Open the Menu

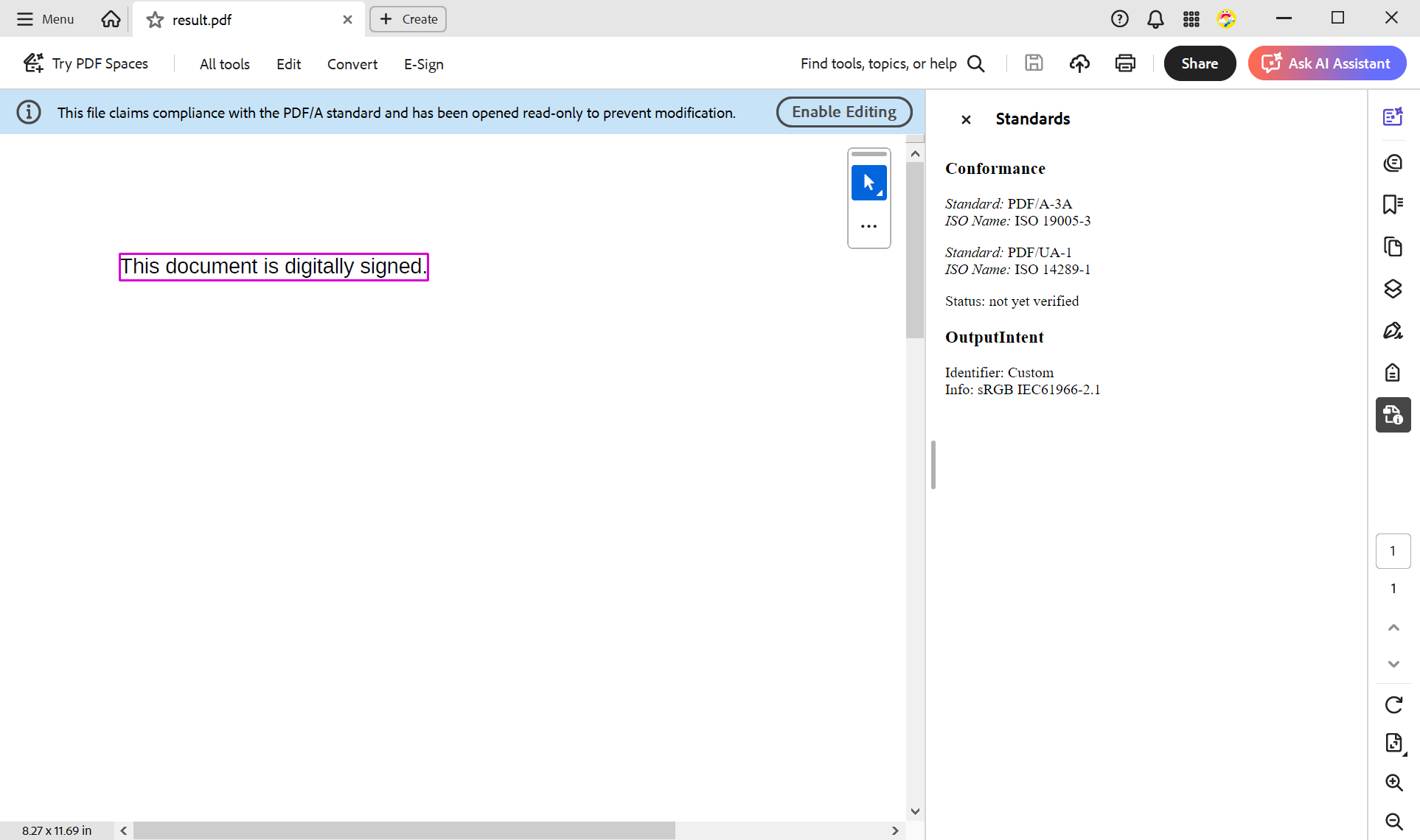tap(44, 18)
